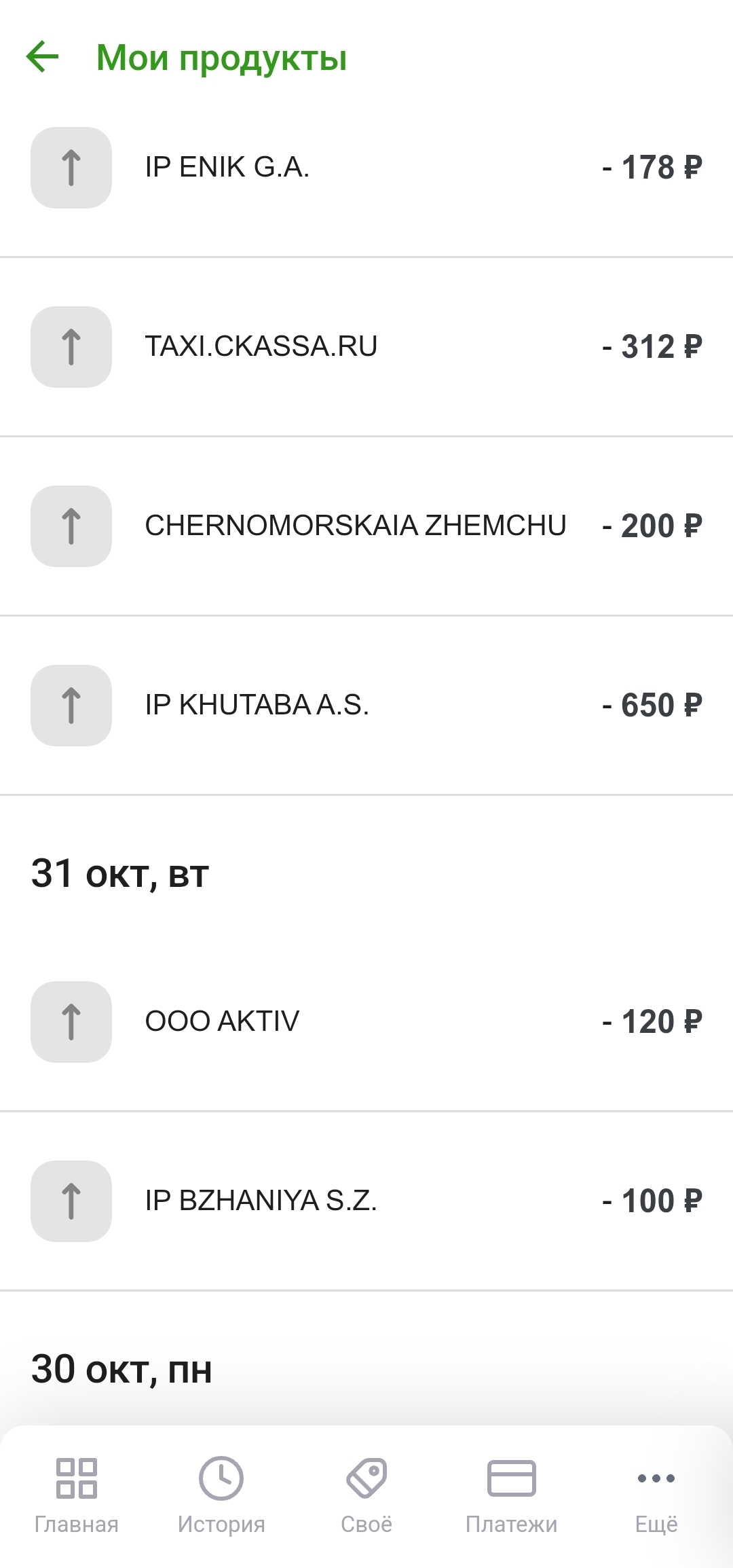Tap arrow icon beside IP BZHANIYA S.Z.
The image size is (733, 1568).
pyautogui.click(x=71, y=1201)
